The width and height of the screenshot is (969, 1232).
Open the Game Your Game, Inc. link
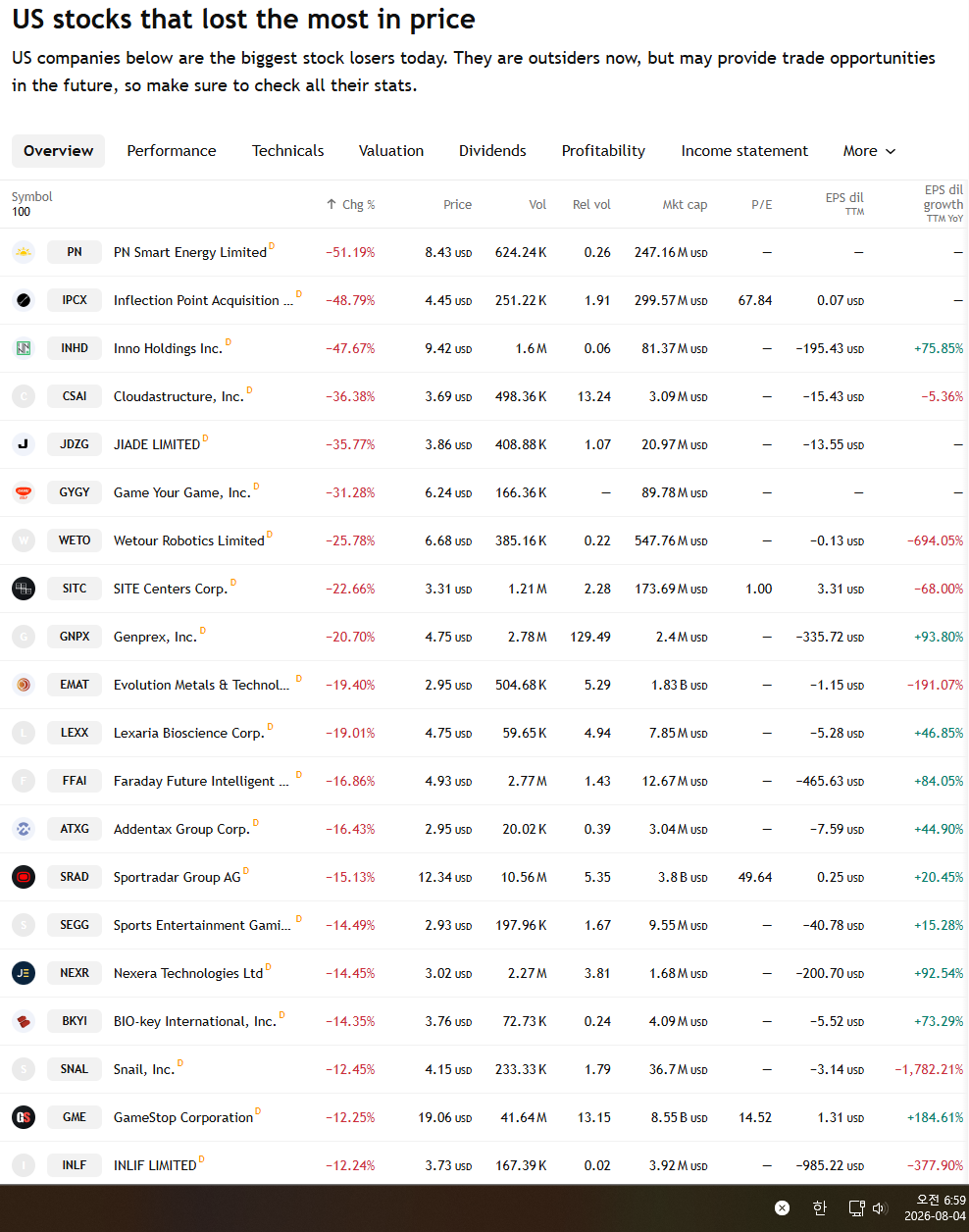pos(182,492)
